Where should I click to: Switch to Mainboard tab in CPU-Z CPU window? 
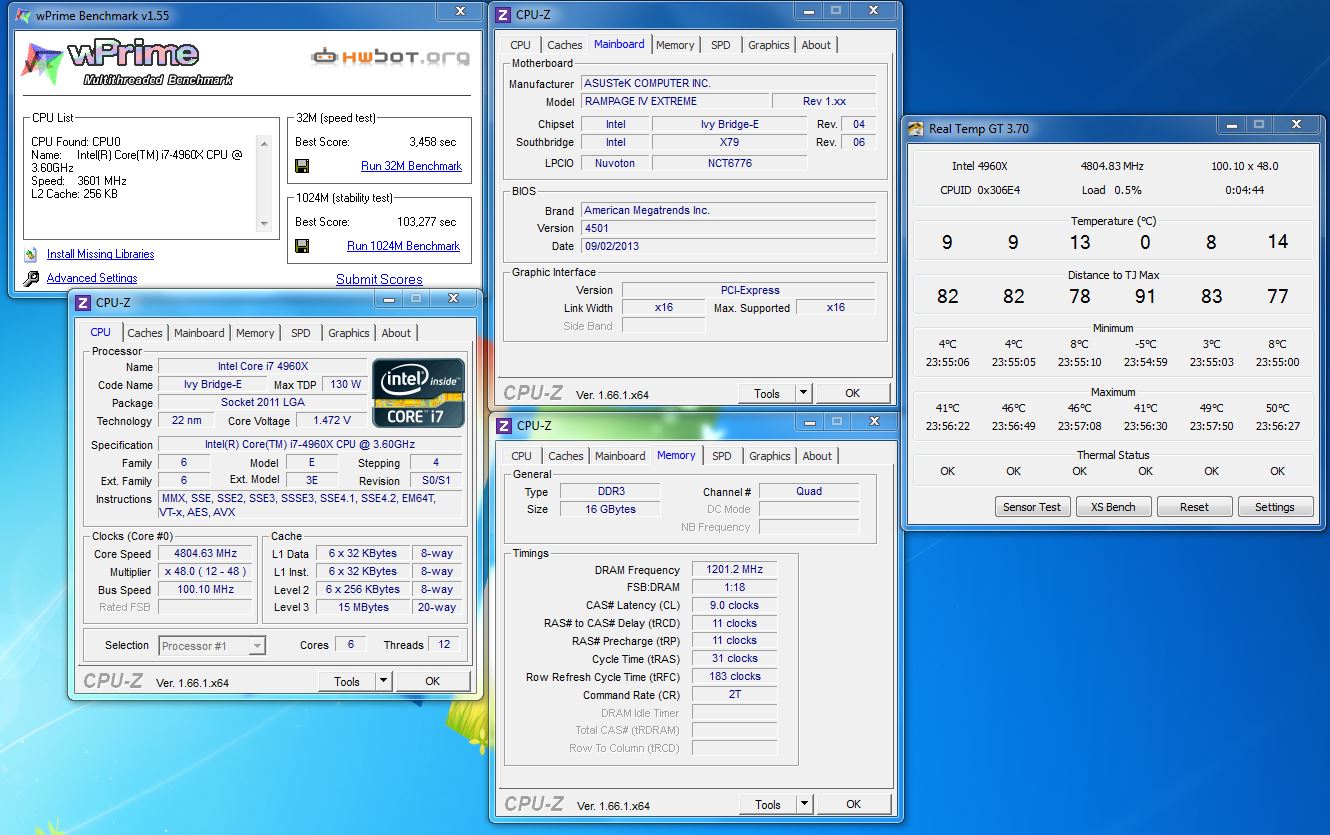[199, 333]
